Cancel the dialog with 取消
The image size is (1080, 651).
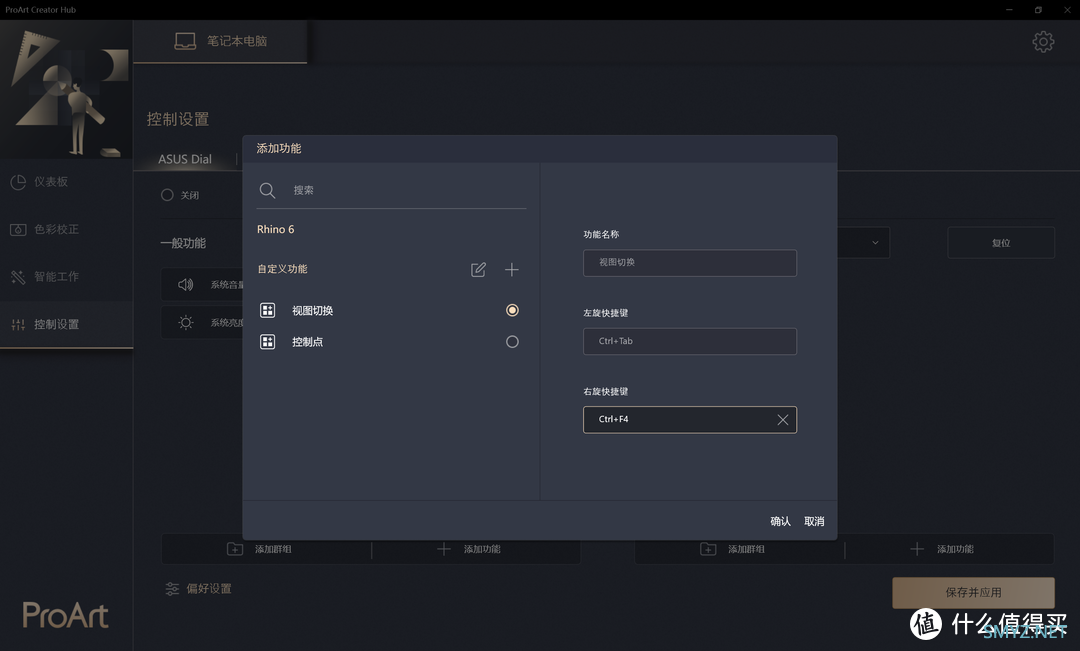814,521
